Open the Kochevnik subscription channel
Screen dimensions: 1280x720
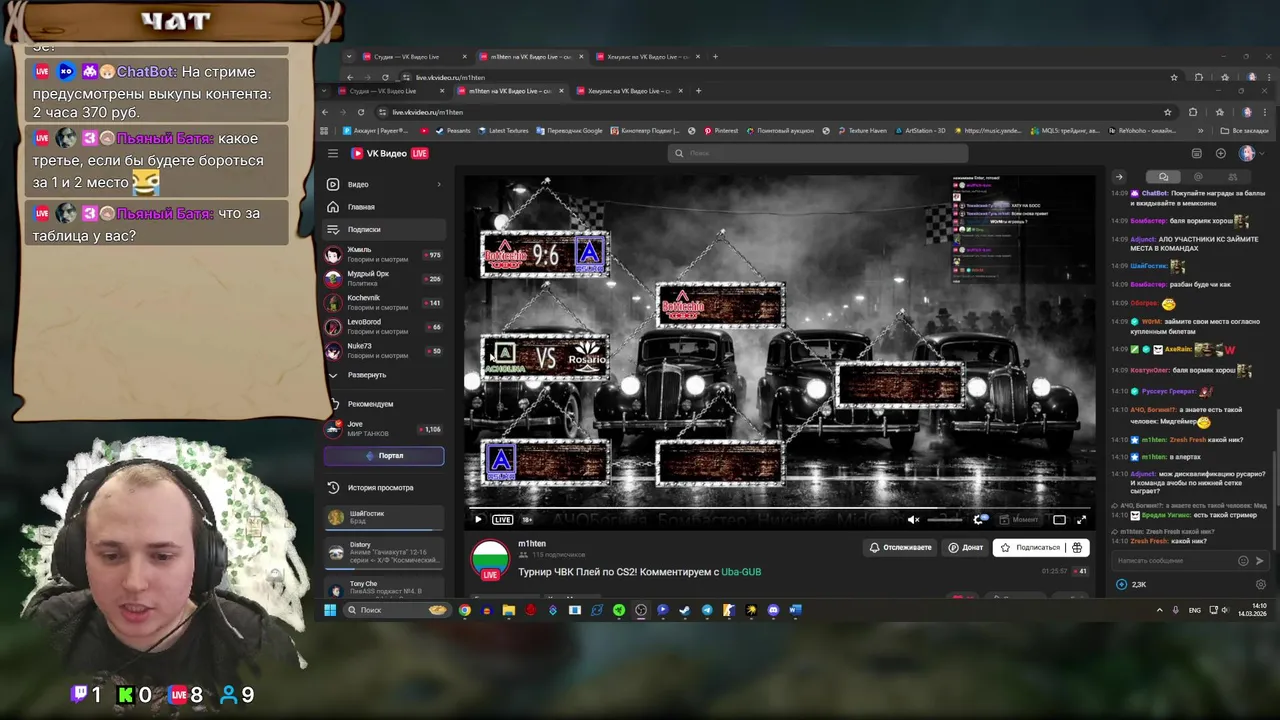click(384, 302)
